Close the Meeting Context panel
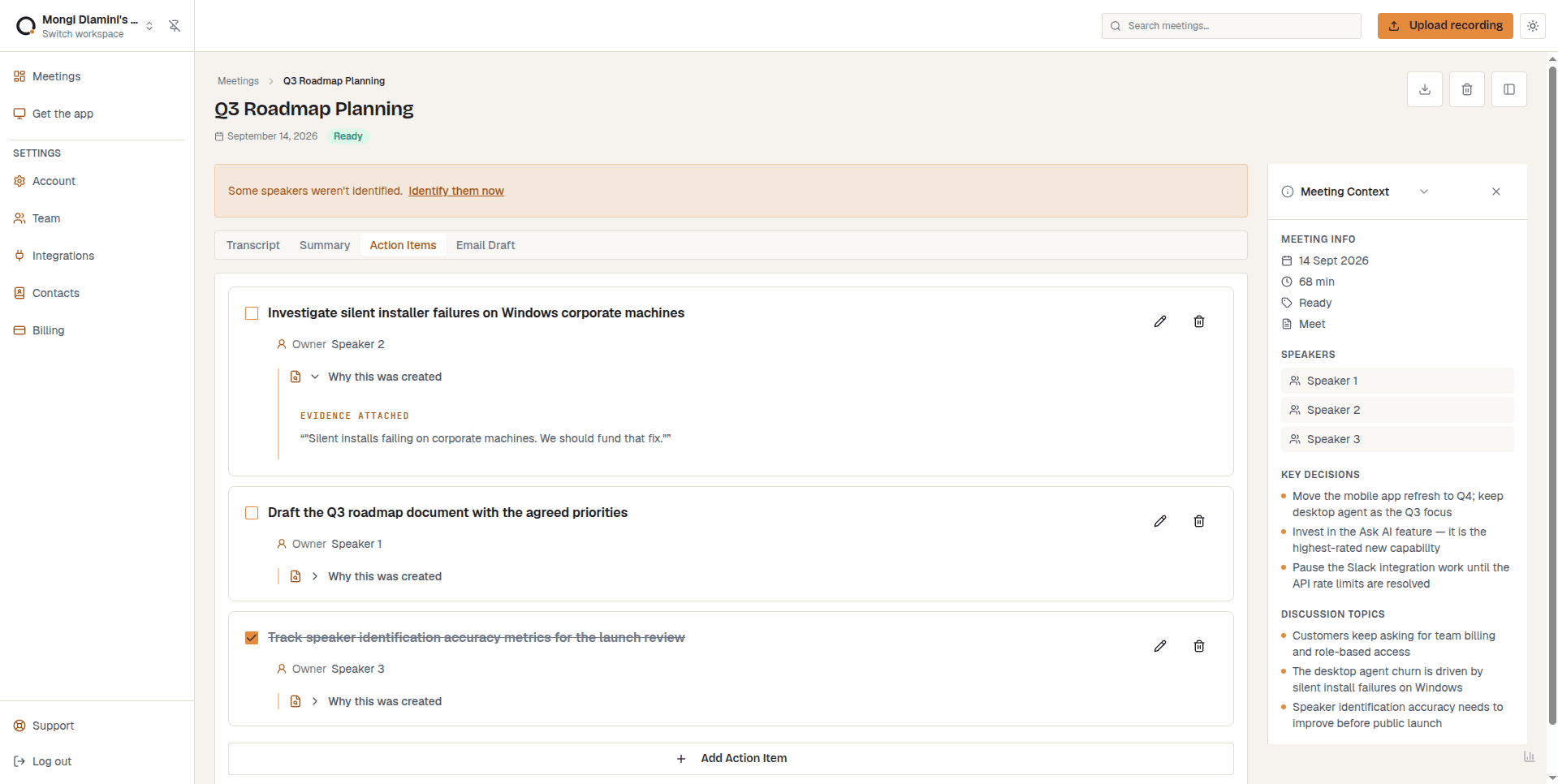Viewport: 1558px width, 784px height. click(1496, 192)
